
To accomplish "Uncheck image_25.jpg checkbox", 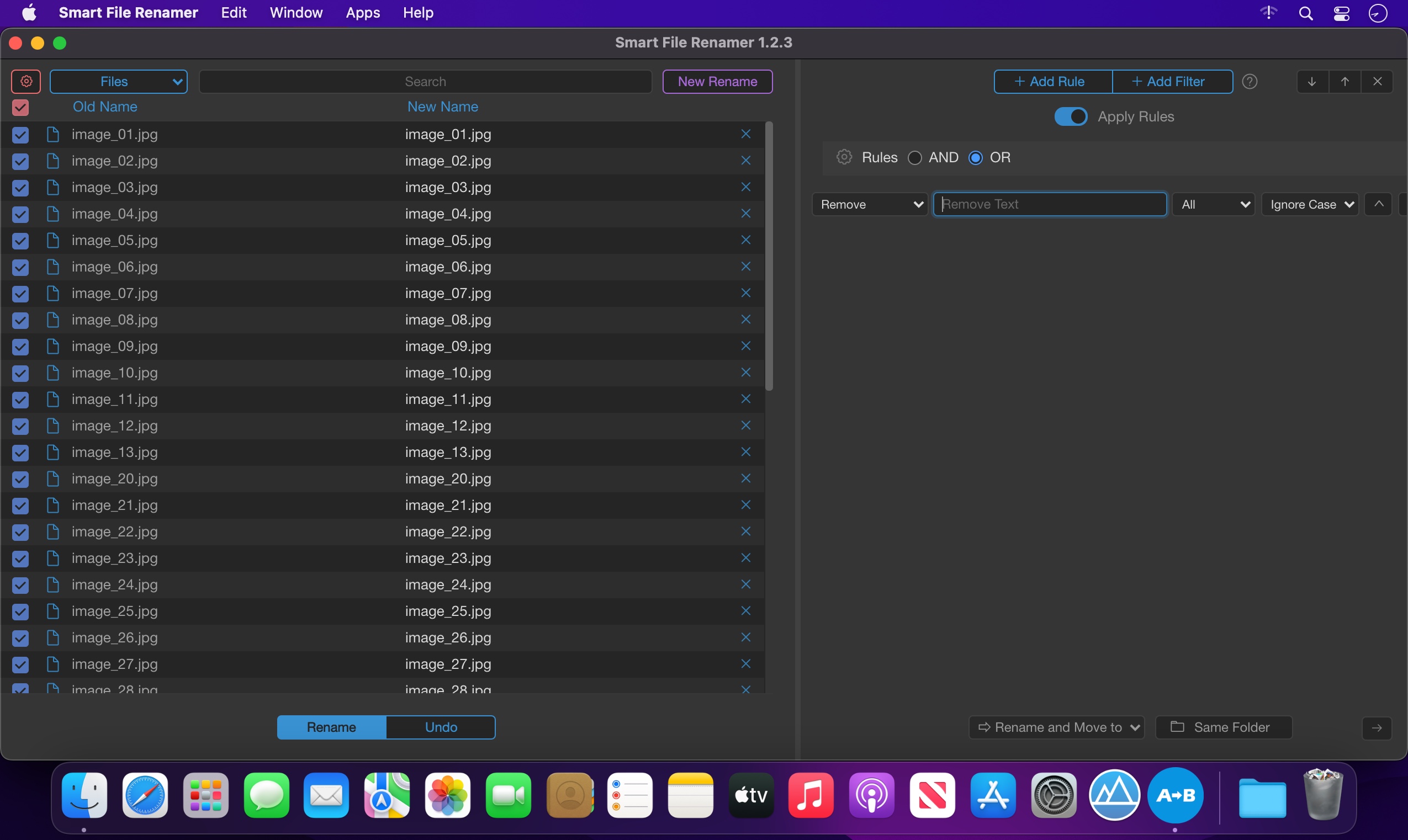I will tap(20, 612).
